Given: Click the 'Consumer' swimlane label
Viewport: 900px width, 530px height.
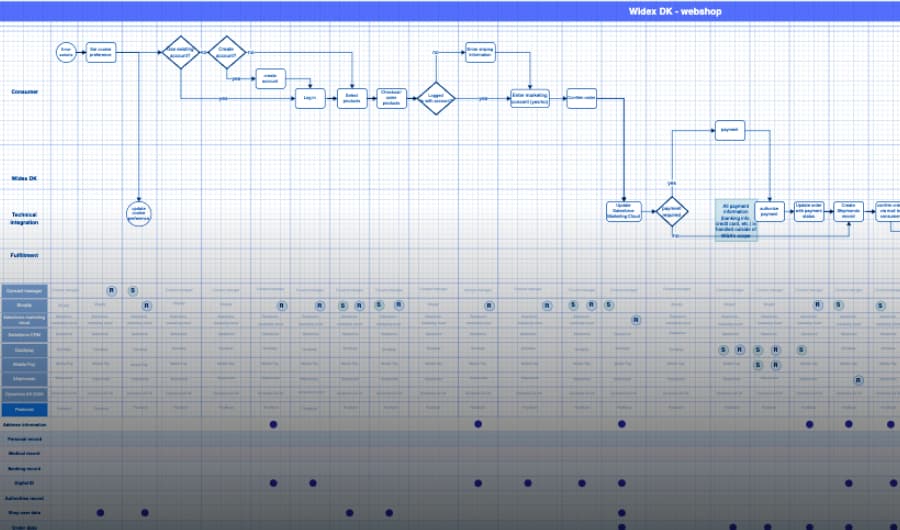Looking at the screenshot, I should click(25, 92).
